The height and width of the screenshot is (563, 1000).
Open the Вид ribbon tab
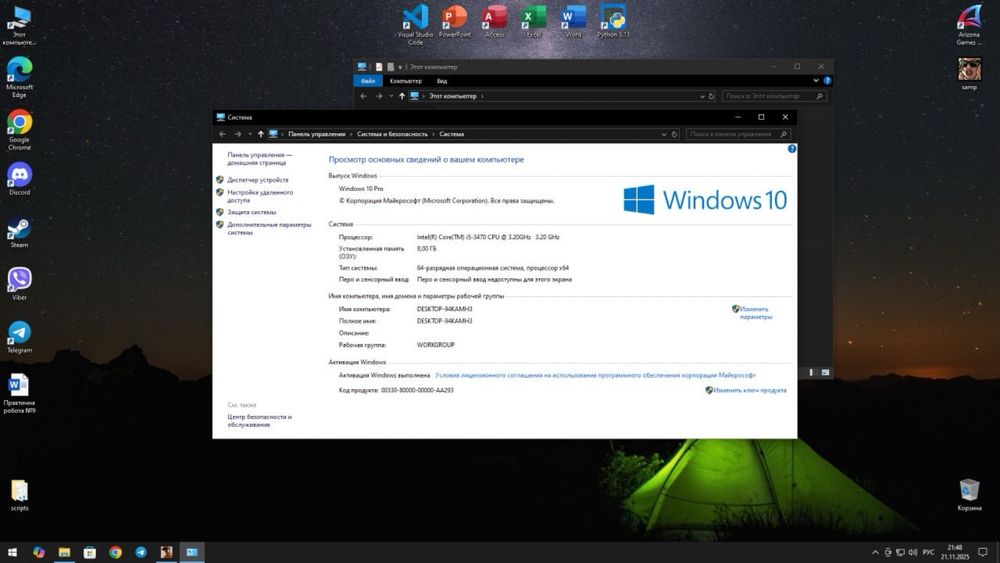point(442,81)
